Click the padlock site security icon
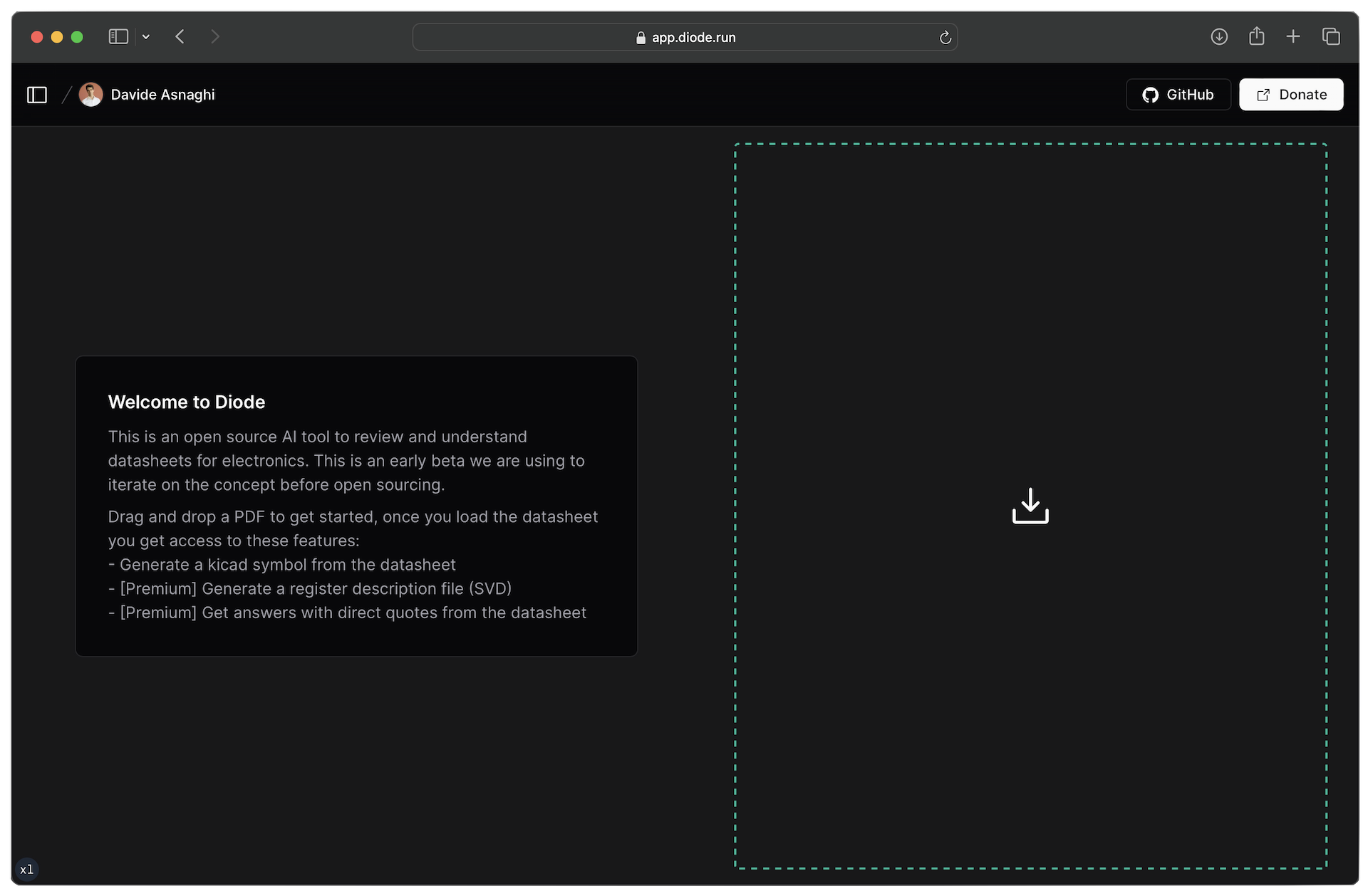Image resolution: width=1368 pixels, height=896 pixels. (x=641, y=38)
